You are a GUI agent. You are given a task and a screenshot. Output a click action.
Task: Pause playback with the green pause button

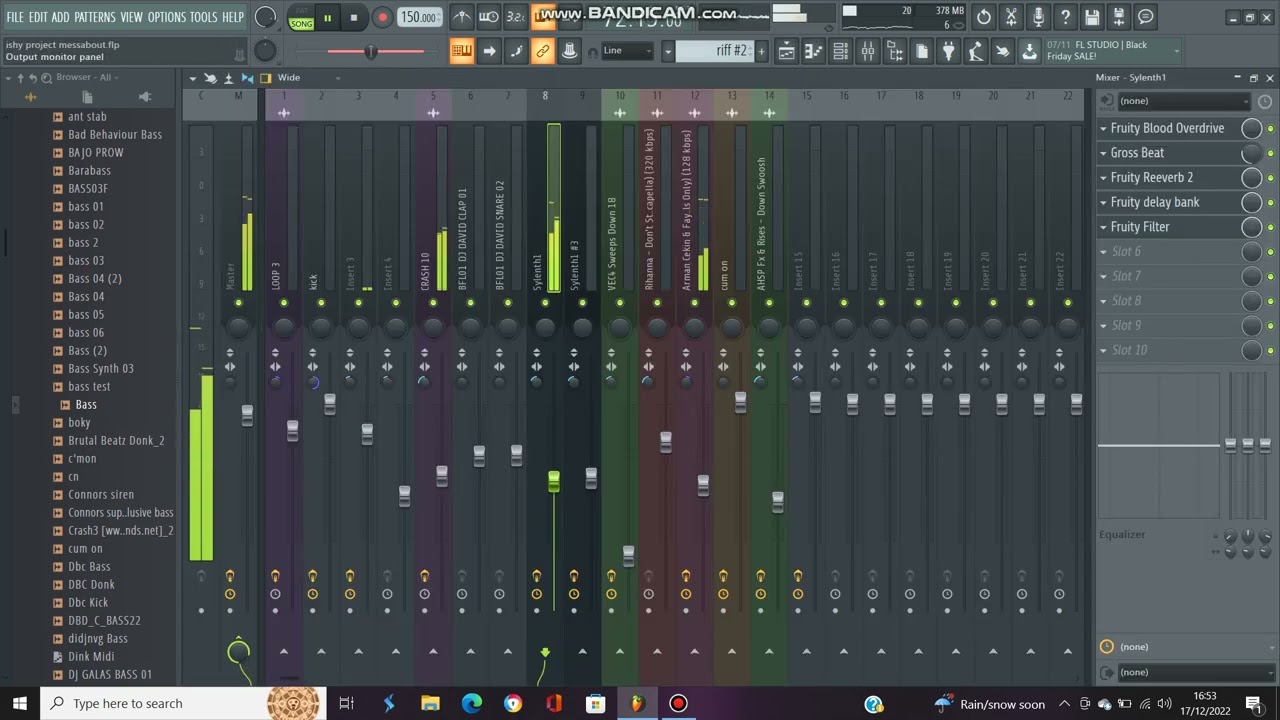tap(327, 17)
